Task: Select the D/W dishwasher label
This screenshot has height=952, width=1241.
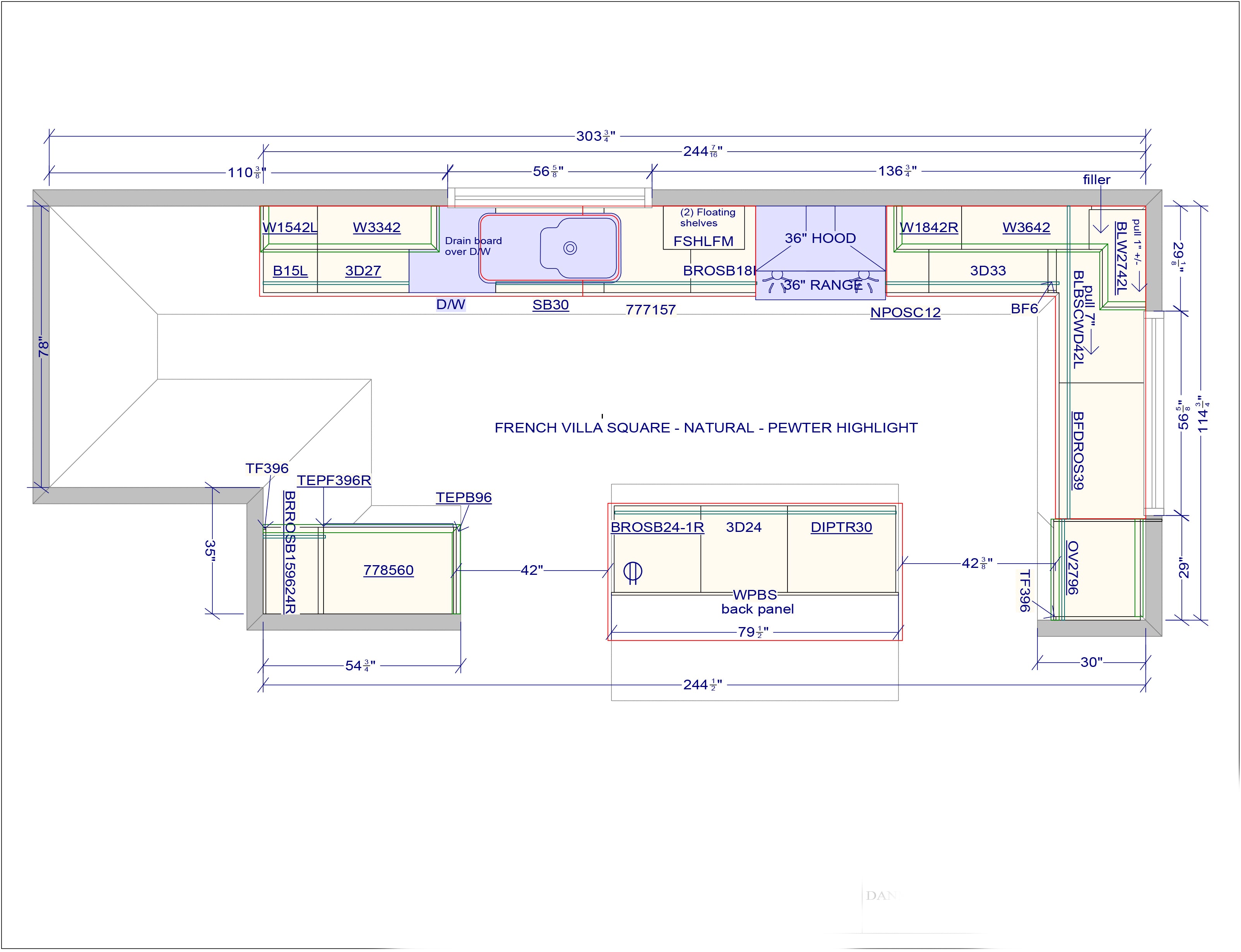Action: (451, 305)
